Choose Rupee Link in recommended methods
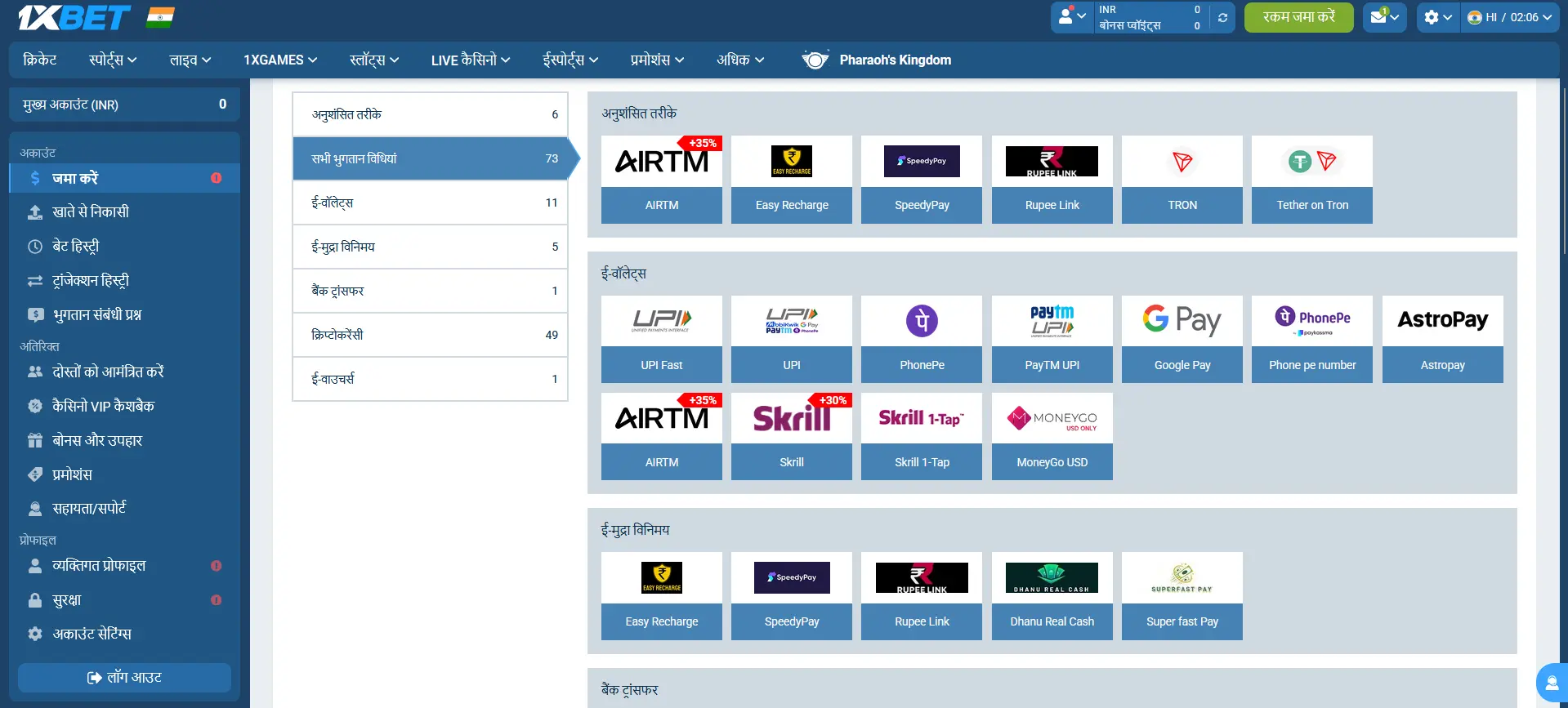Image resolution: width=1568 pixels, height=708 pixels. click(x=1052, y=180)
